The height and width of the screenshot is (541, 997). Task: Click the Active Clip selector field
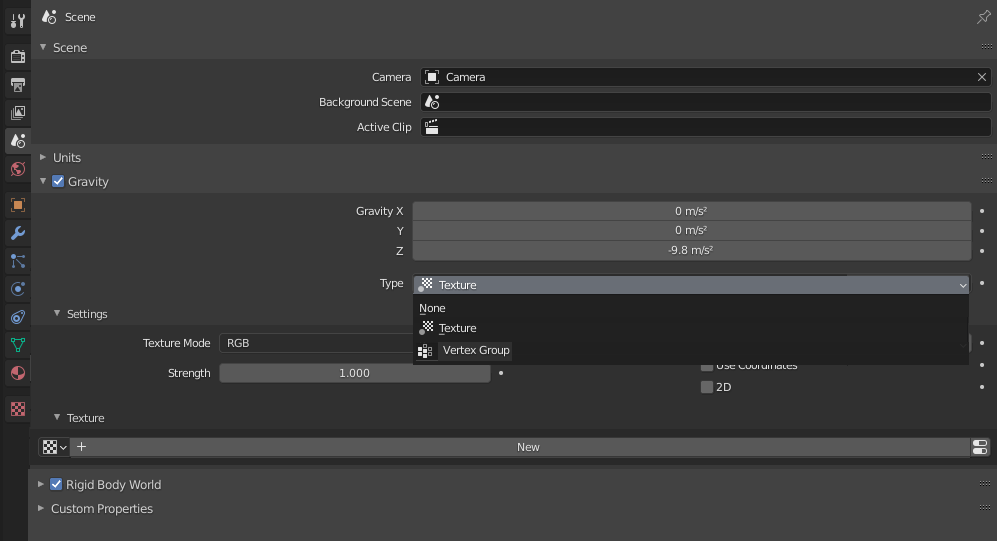click(705, 127)
